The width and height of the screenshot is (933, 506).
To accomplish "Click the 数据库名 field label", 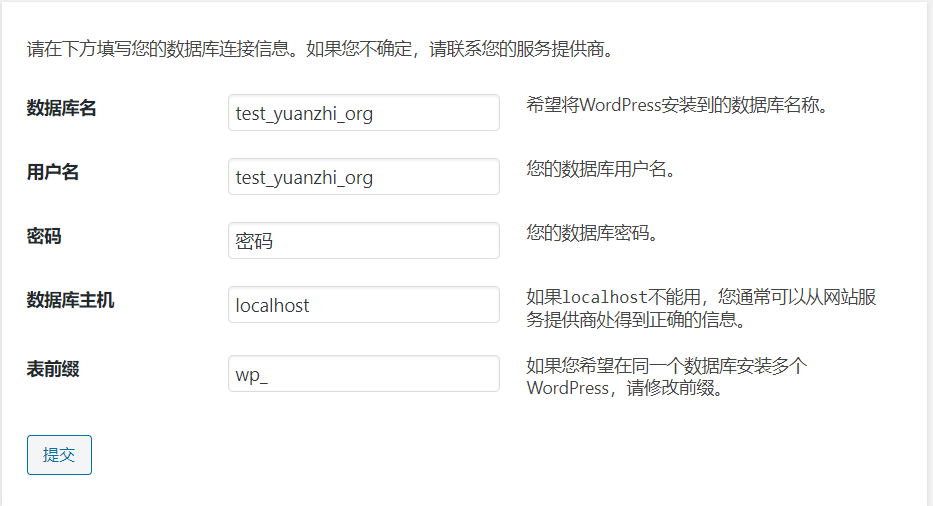I will click(x=61, y=108).
